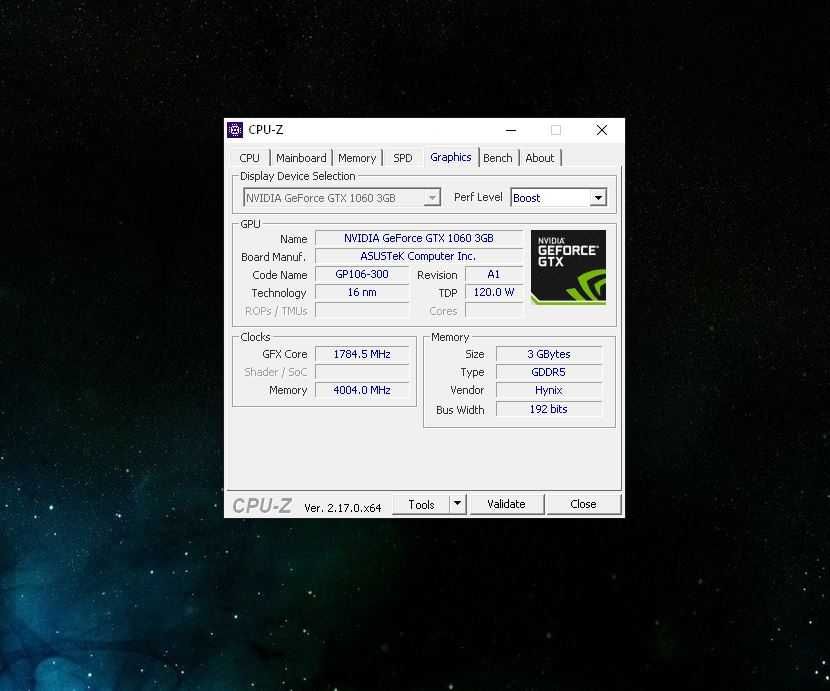This screenshot has width=830, height=691.
Task: Click the Hynix vendor value
Action: pos(549,390)
